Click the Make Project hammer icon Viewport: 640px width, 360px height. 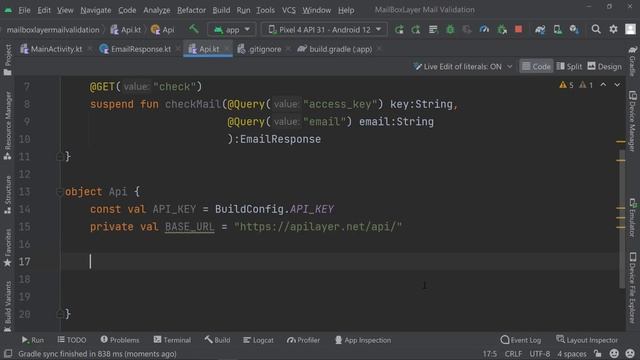point(193,29)
